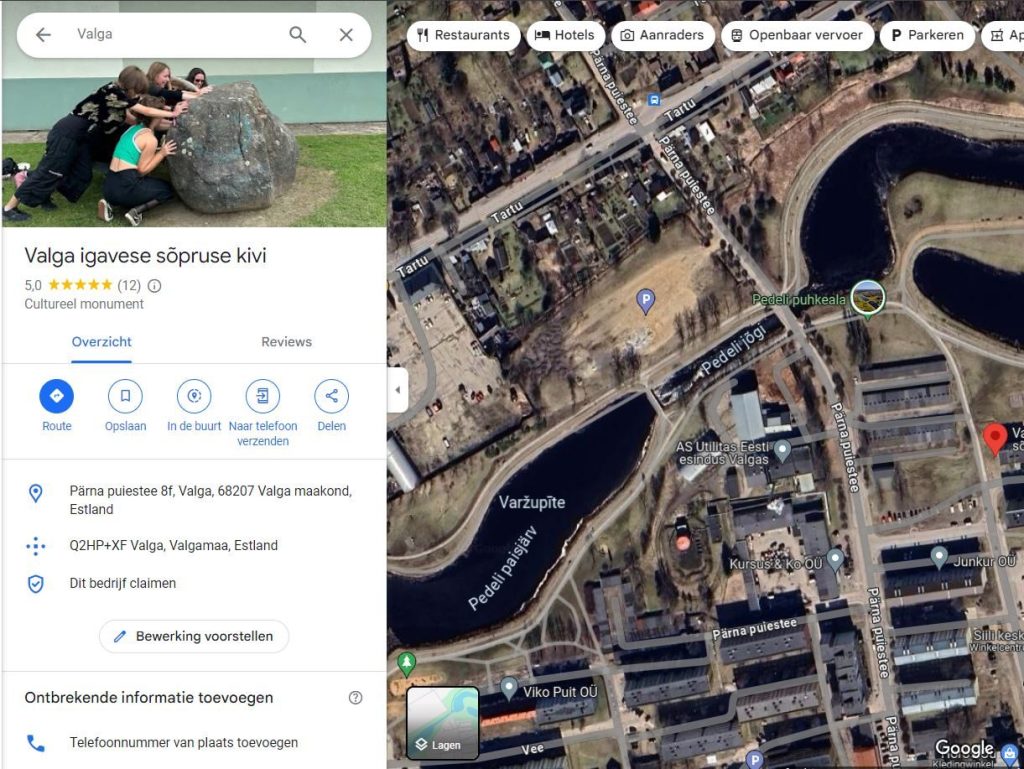Image resolution: width=1024 pixels, height=769 pixels.
Task: Click Dit bedrijf claimen link
Action: (x=123, y=583)
